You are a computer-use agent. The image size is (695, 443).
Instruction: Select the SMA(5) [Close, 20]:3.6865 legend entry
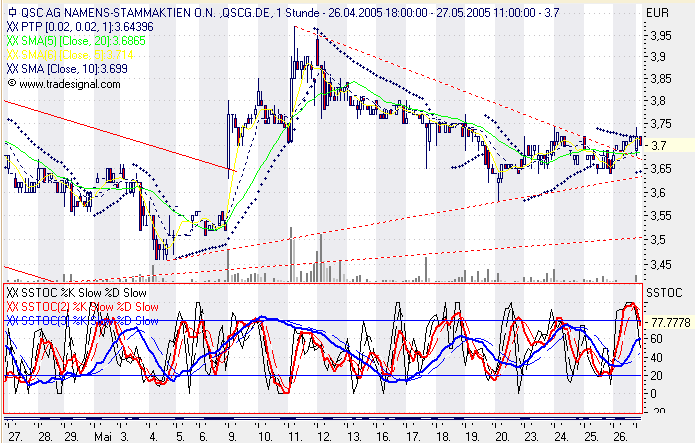(x=83, y=41)
